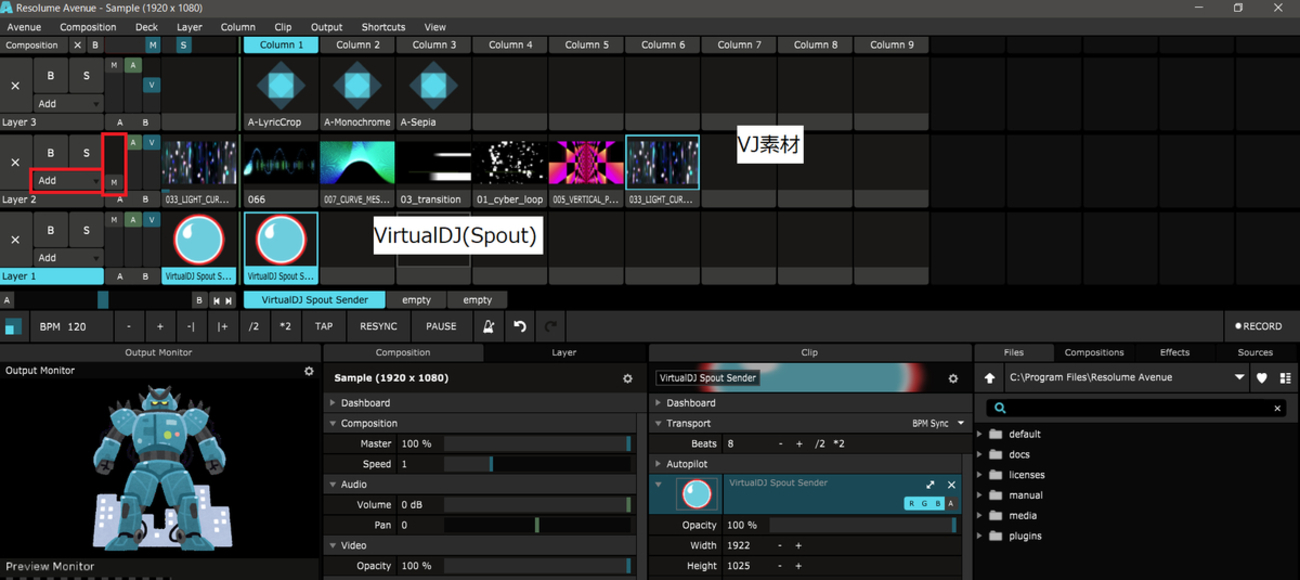Toggle Solo S on Layer 2

86,153
